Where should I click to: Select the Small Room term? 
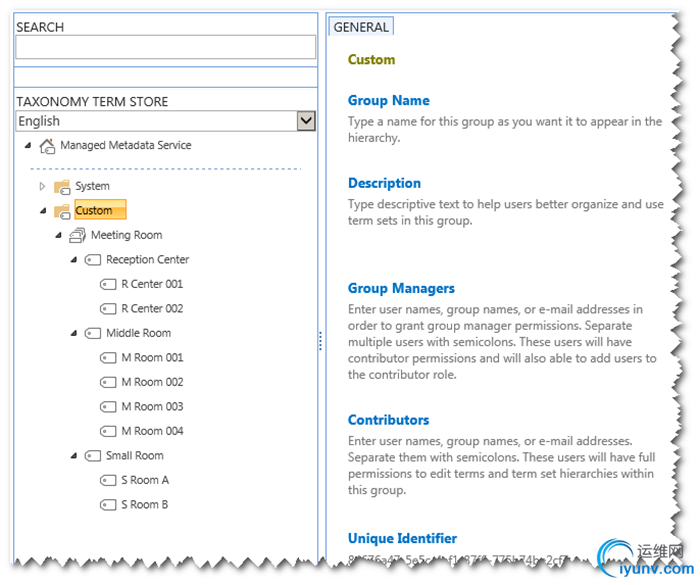click(x=135, y=456)
